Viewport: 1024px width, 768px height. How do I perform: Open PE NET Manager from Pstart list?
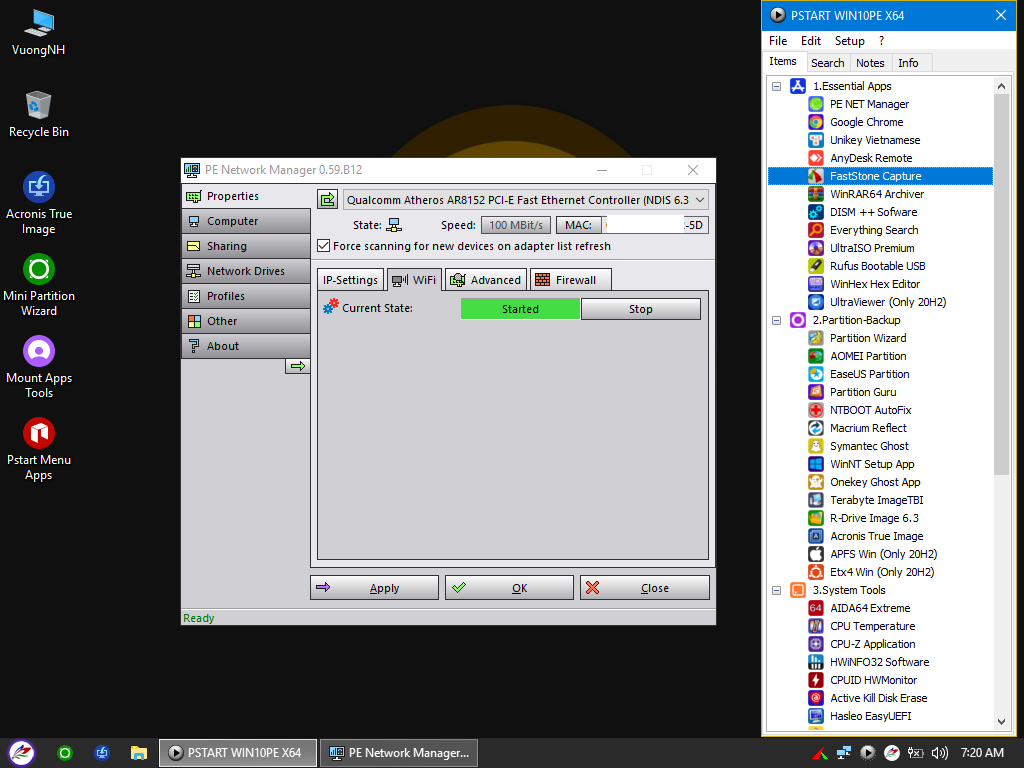tap(869, 104)
